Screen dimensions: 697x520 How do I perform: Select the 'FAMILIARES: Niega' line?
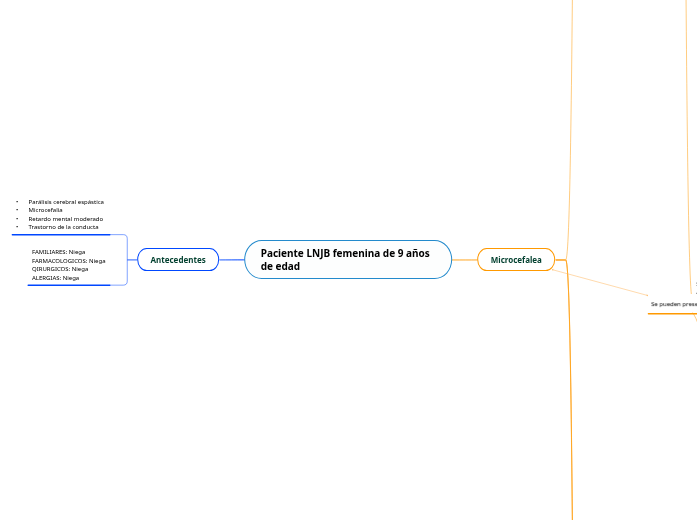58,252
